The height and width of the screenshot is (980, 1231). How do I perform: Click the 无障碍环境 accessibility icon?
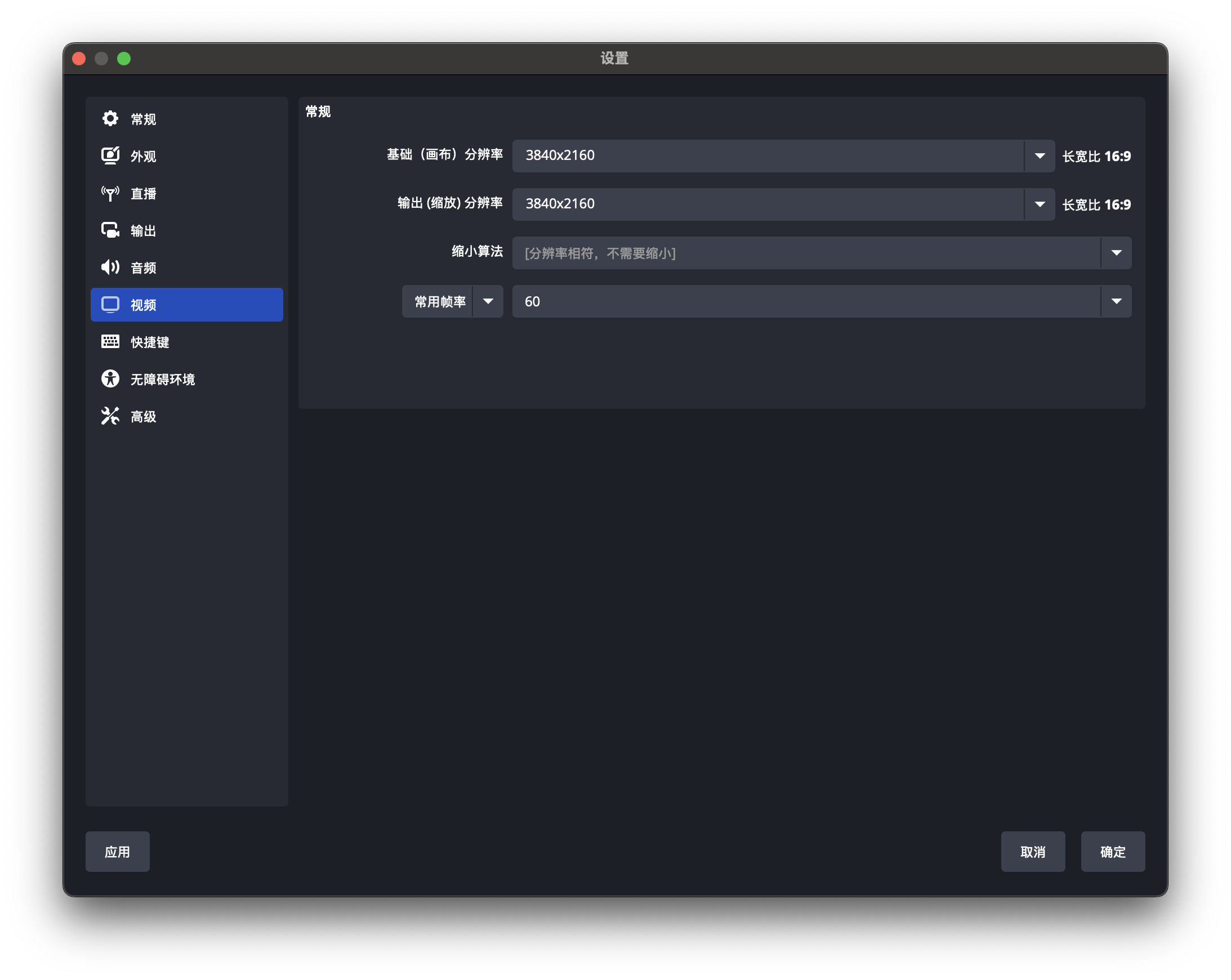click(x=110, y=378)
